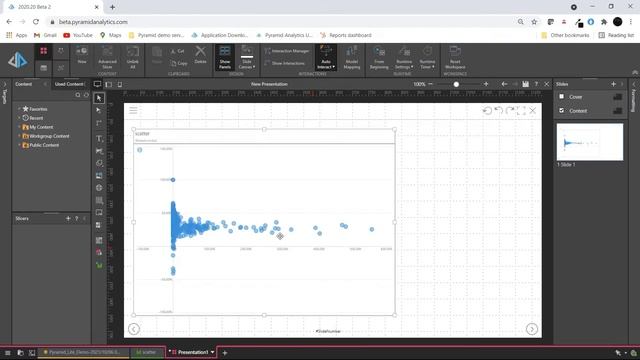This screenshot has width=640, height=360.
Task: Adjust the zoom slider handle
Action: tap(456, 84)
